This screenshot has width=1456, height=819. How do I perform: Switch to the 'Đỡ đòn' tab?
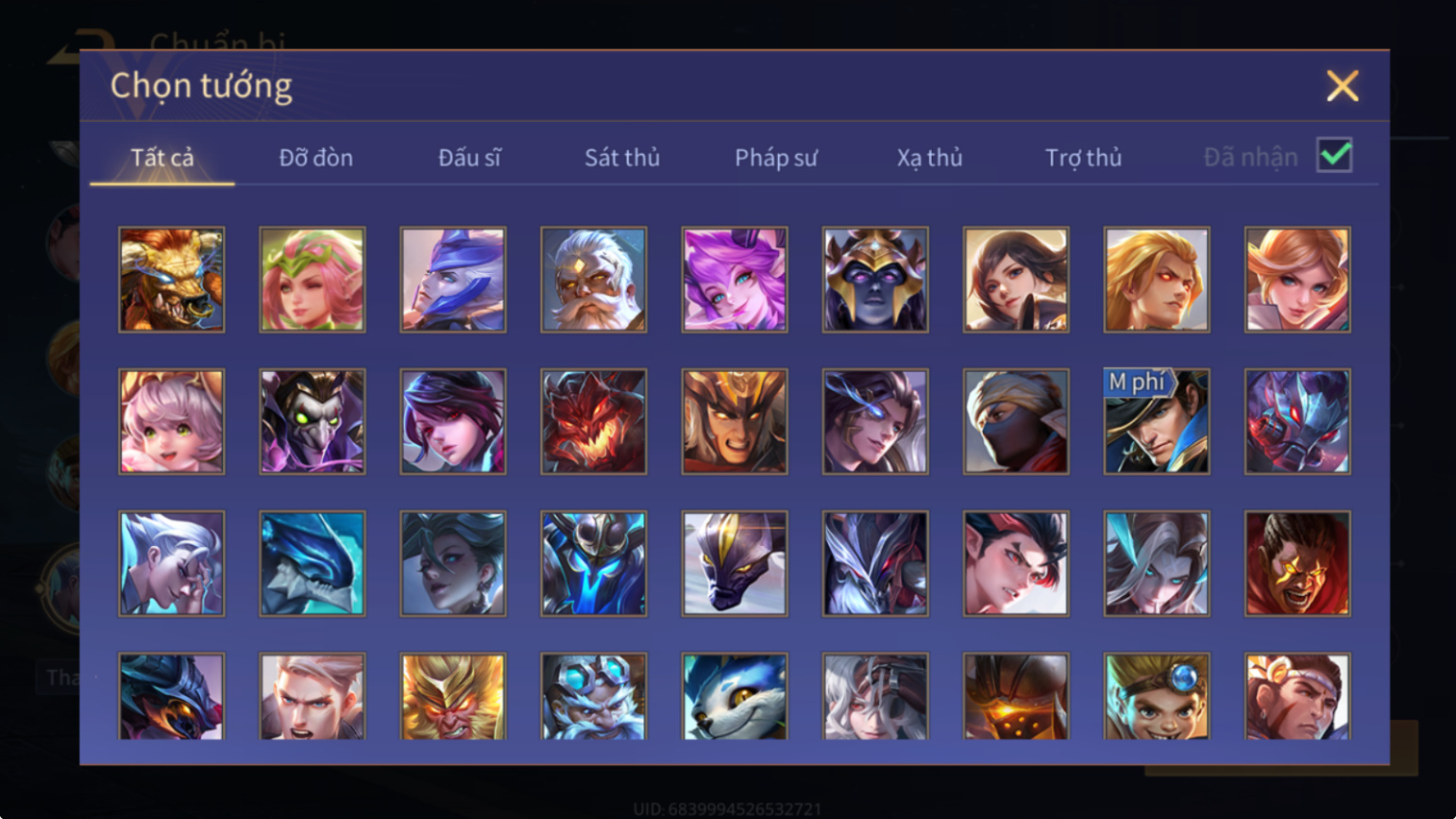pos(315,158)
